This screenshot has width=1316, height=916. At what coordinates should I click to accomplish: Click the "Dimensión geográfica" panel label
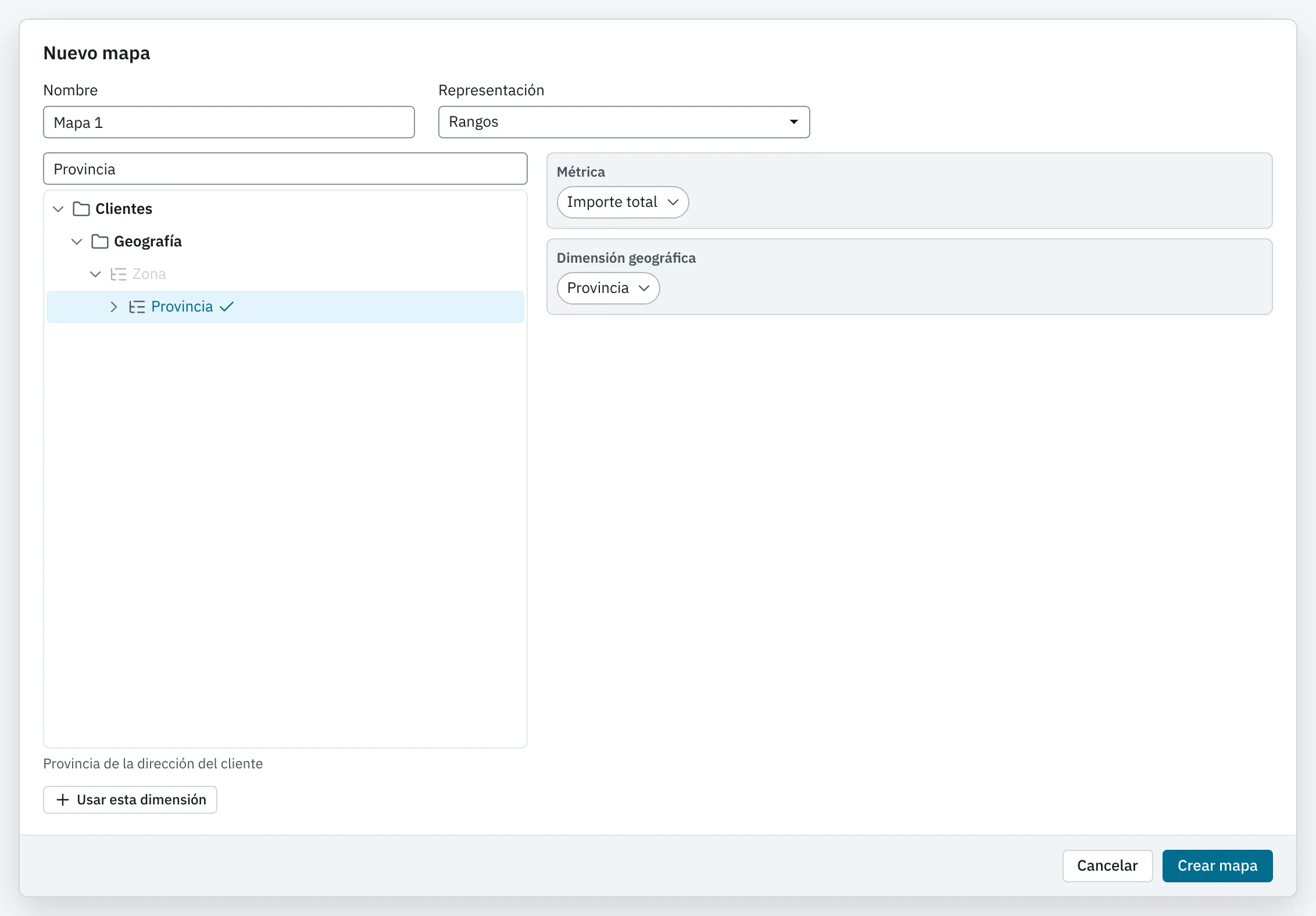point(626,258)
